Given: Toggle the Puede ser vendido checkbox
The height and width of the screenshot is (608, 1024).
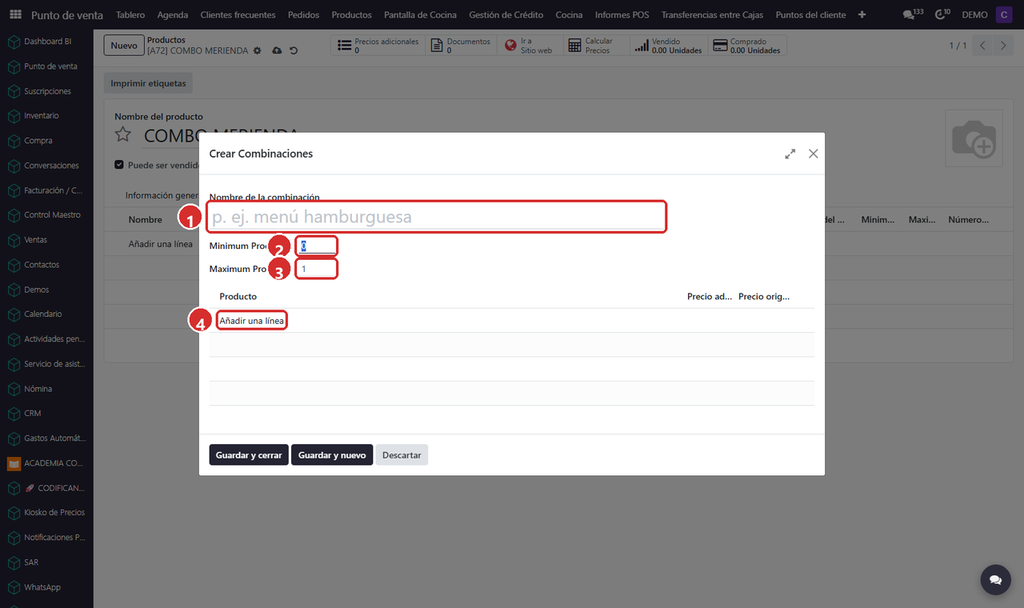Looking at the screenshot, I should 119,165.
